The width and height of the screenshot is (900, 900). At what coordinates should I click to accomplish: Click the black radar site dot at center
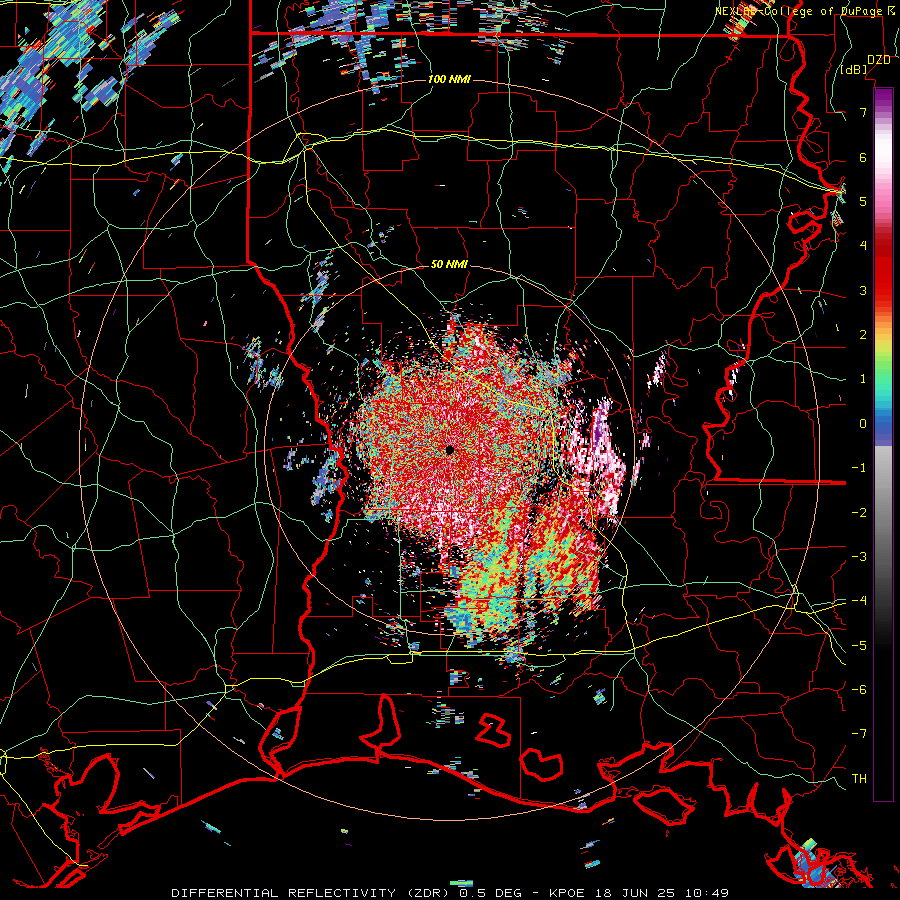point(450,451)
